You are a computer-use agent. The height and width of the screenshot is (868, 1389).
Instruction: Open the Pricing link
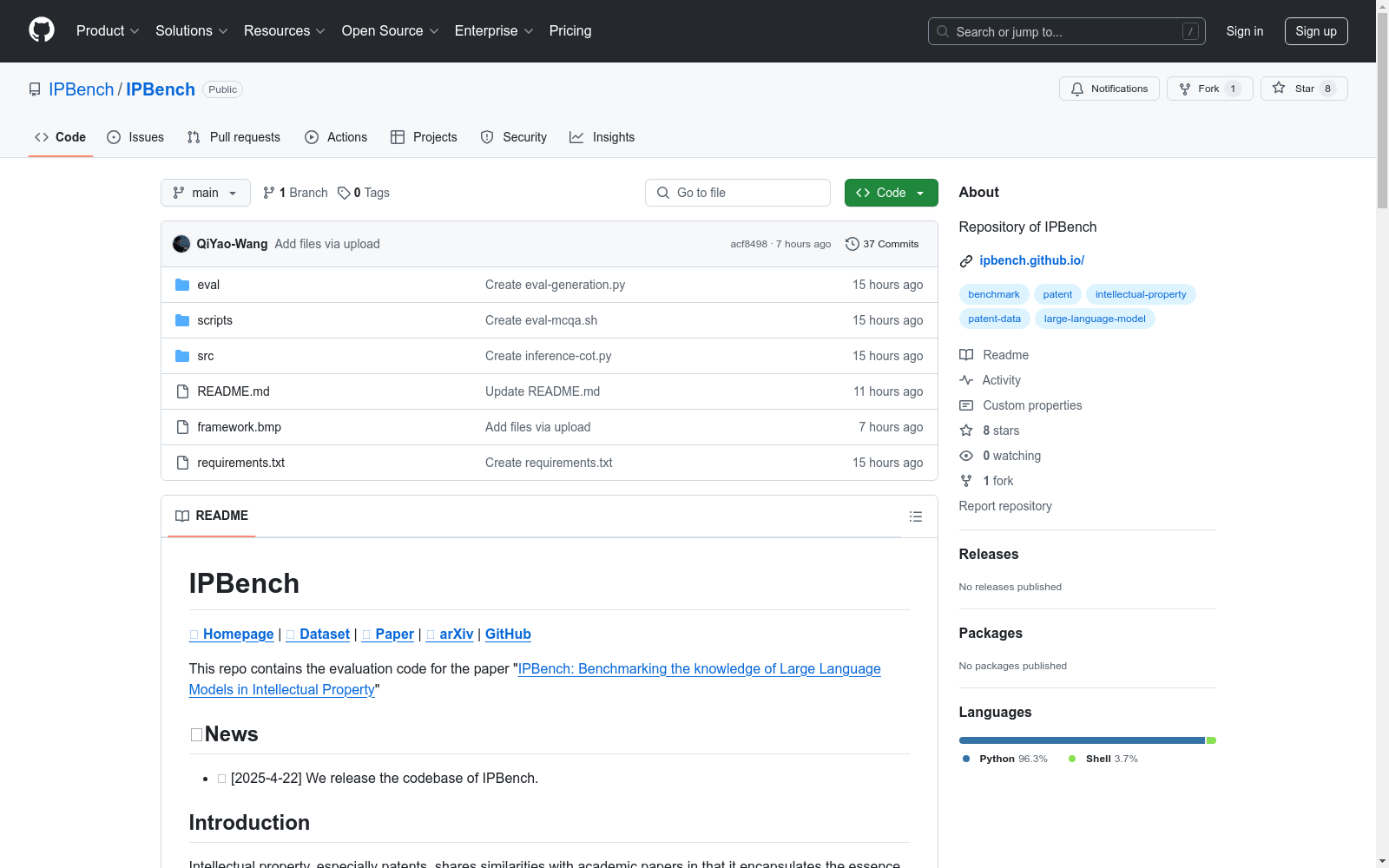pyautogui.click(x=570, y=30)
